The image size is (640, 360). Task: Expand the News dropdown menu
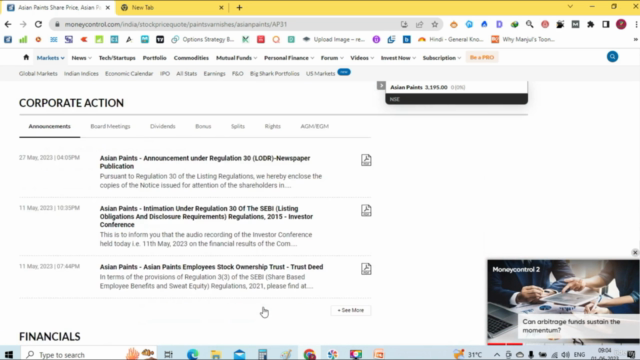81,58
